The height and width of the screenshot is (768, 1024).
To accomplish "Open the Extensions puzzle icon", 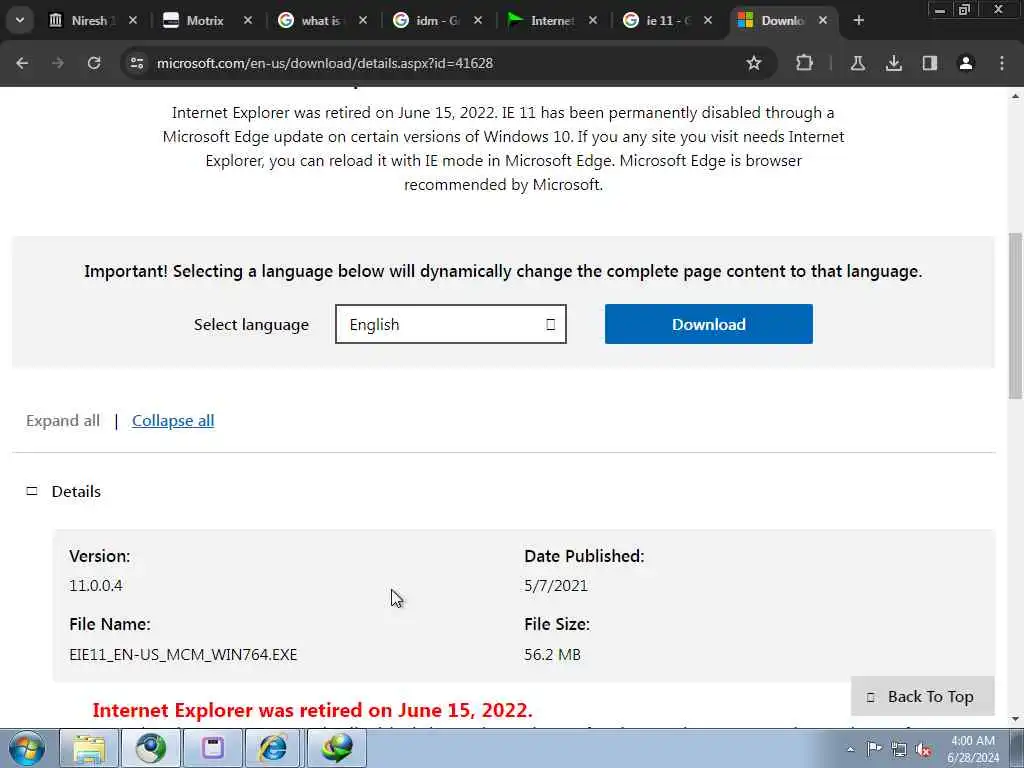I will 805,63.
